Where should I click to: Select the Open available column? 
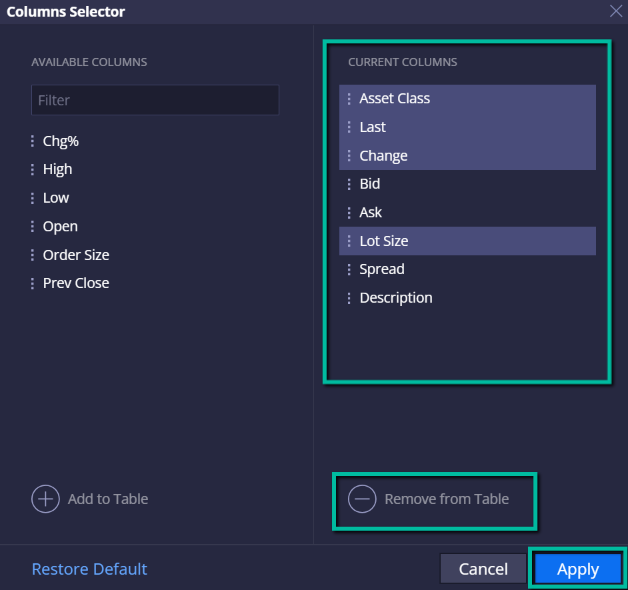60,227
